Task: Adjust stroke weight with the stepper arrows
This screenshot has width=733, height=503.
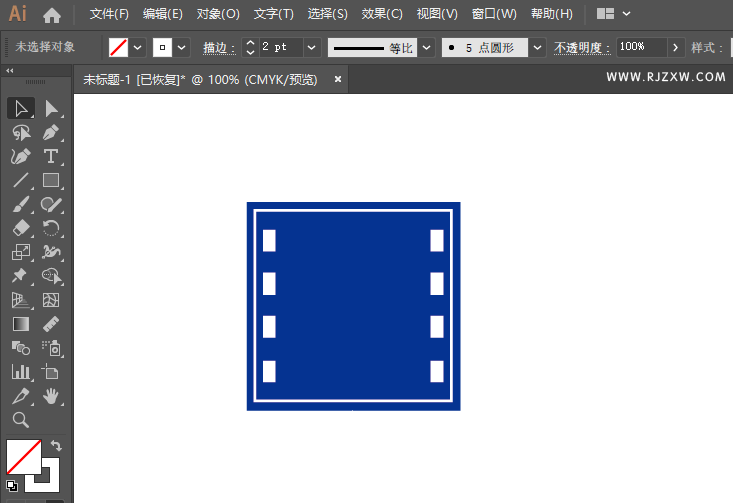Action: point(250,47)
